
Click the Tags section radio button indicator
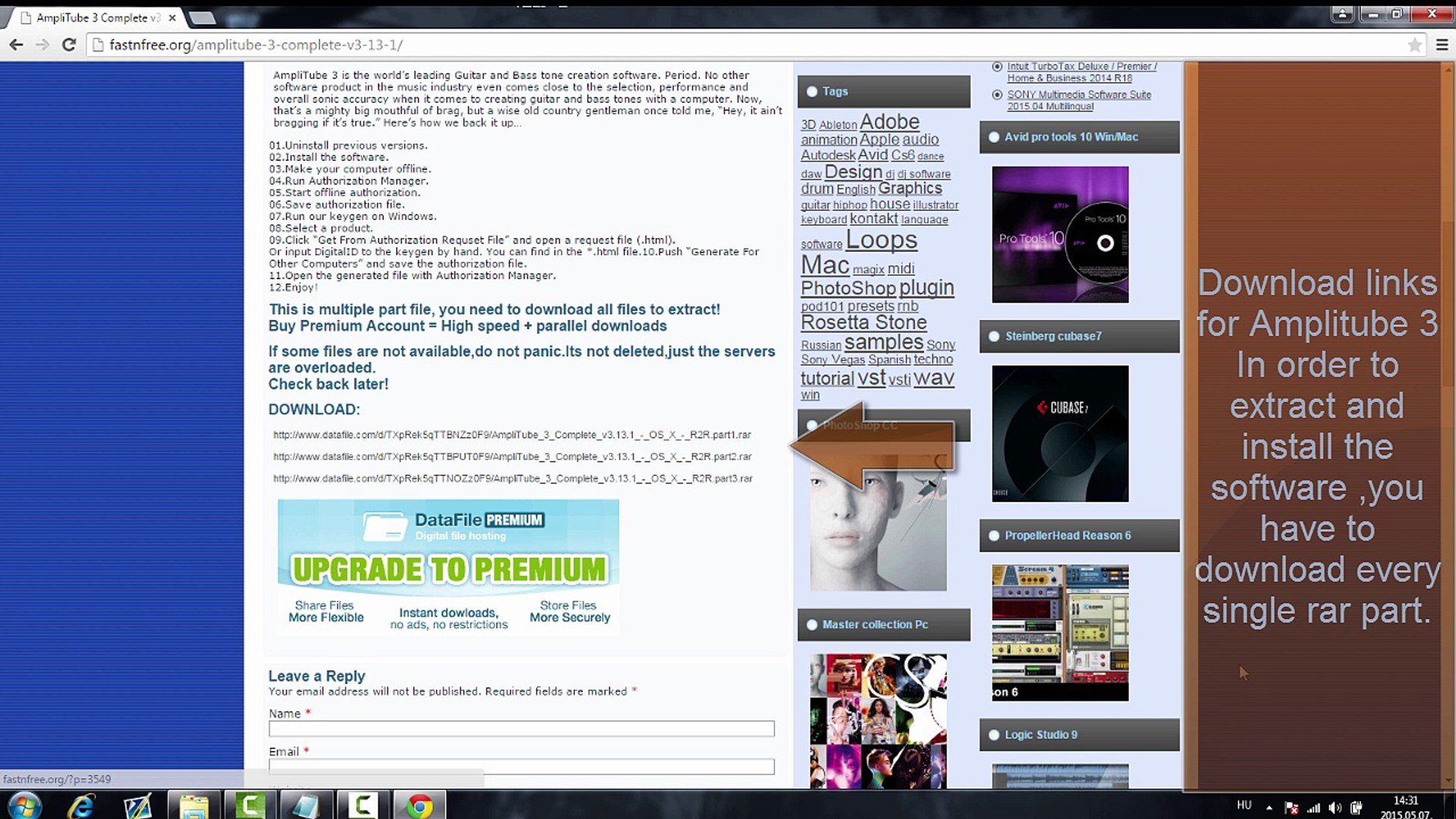812,92
